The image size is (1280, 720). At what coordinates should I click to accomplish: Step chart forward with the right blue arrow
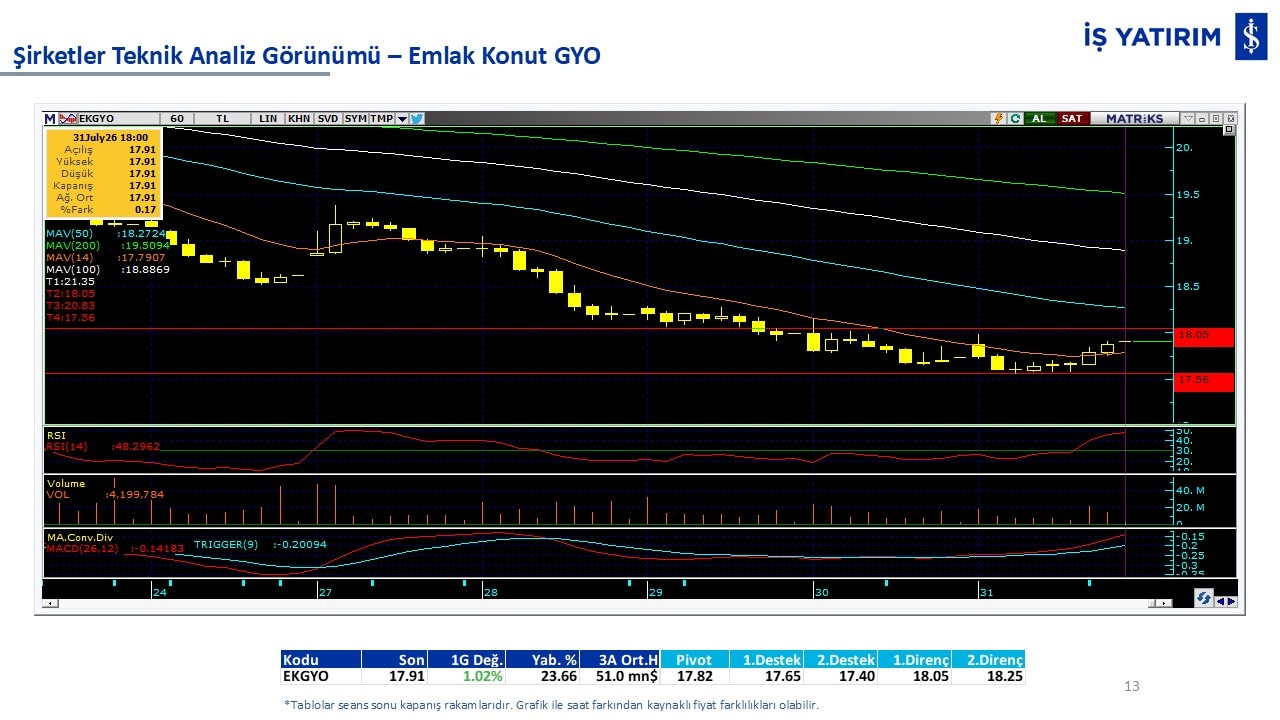pyautogui.click(x=1232, y=601)
